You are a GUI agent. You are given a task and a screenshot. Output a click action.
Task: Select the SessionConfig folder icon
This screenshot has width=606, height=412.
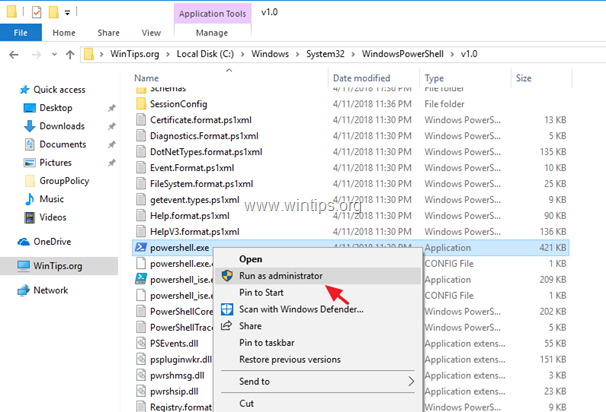point(141,104)
